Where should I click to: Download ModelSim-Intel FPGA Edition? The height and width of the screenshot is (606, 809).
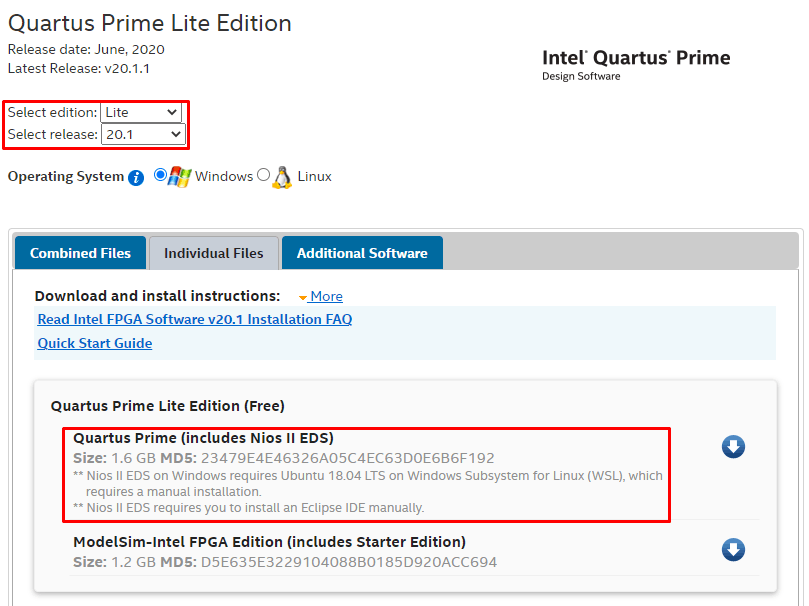click(733, 549)
